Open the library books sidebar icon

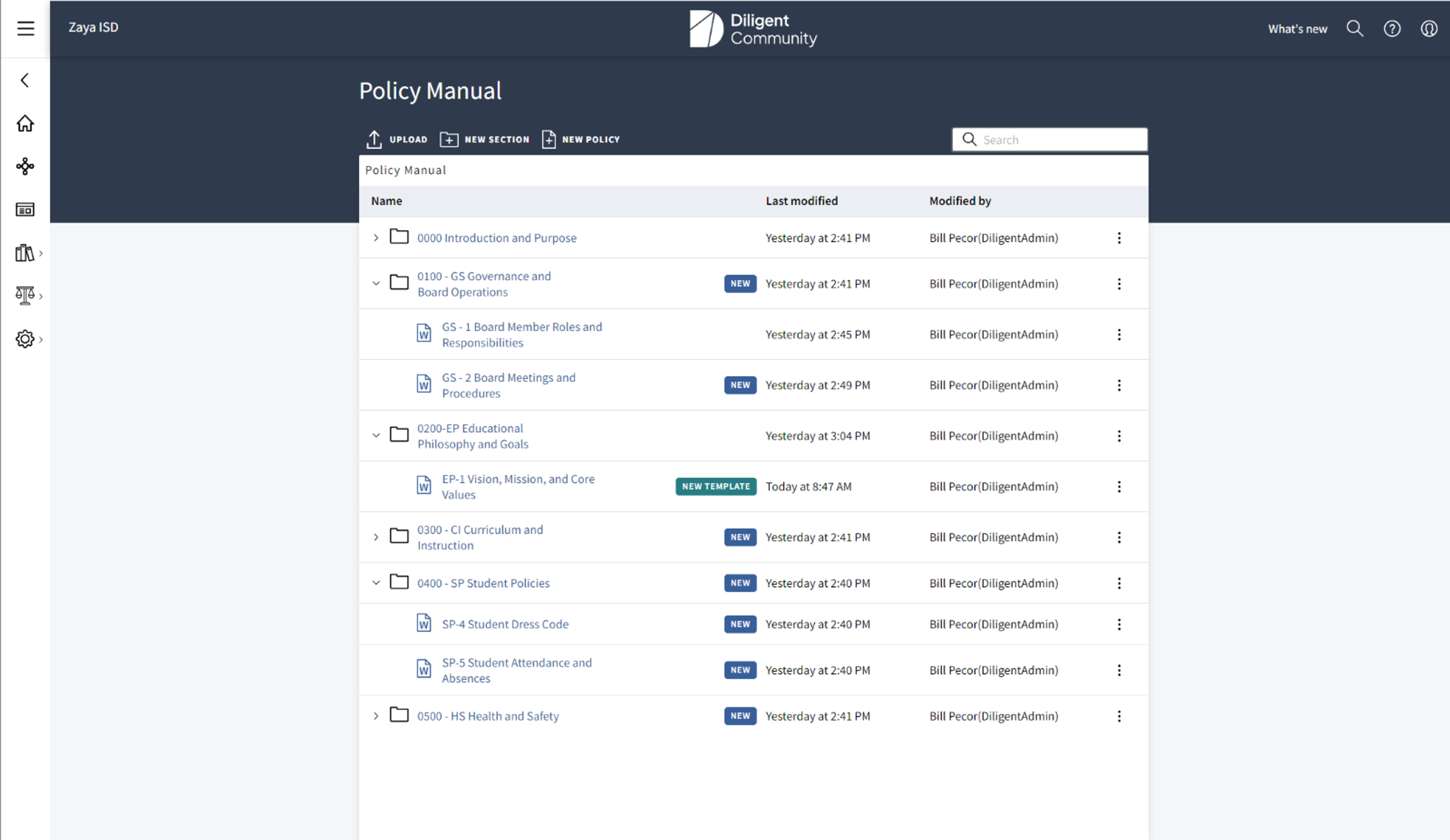pyautogui.click(x=25, y=253)
